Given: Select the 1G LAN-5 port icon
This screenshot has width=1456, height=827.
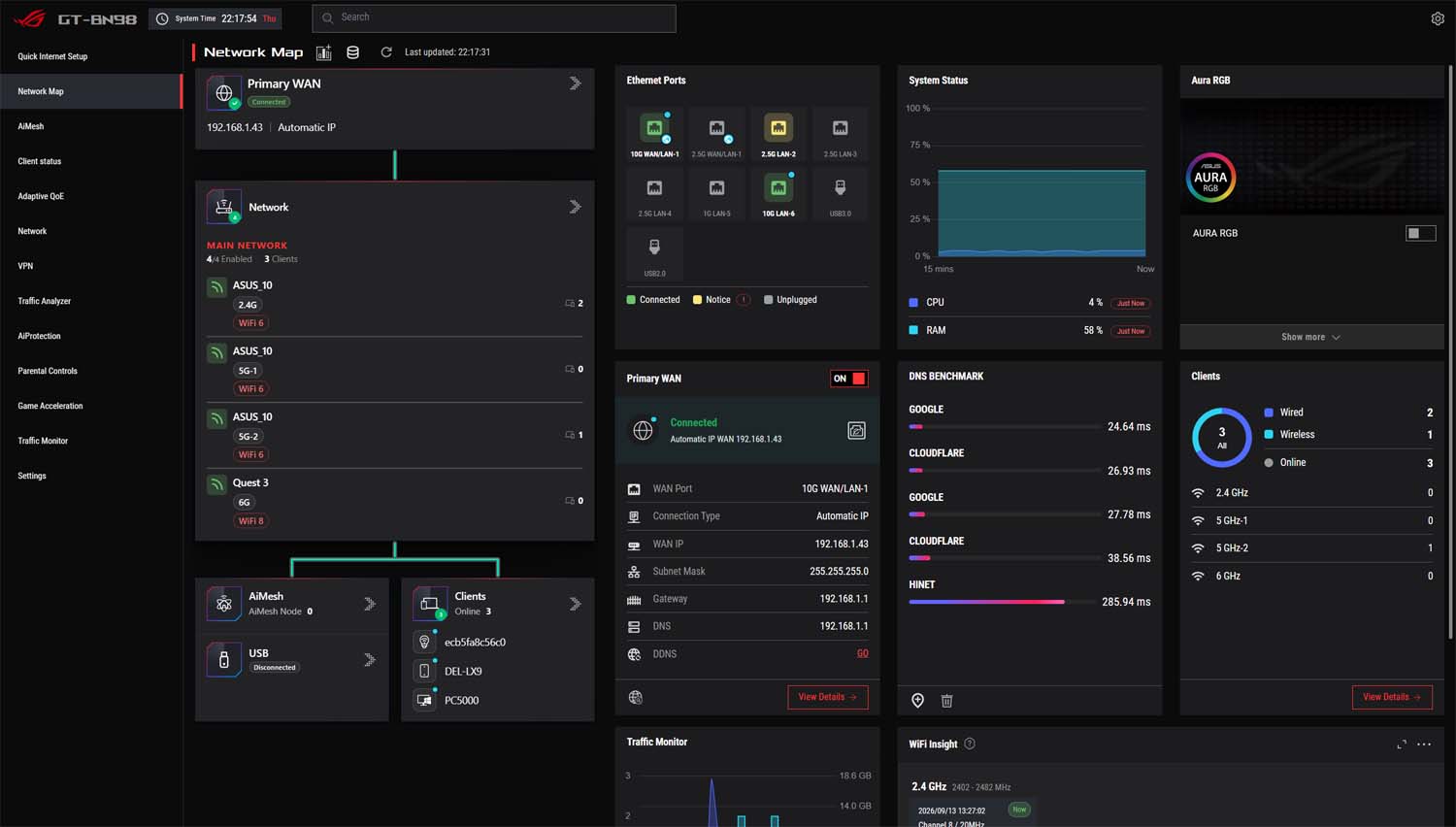Looking at the screenshot, I should tap(716, 188).
